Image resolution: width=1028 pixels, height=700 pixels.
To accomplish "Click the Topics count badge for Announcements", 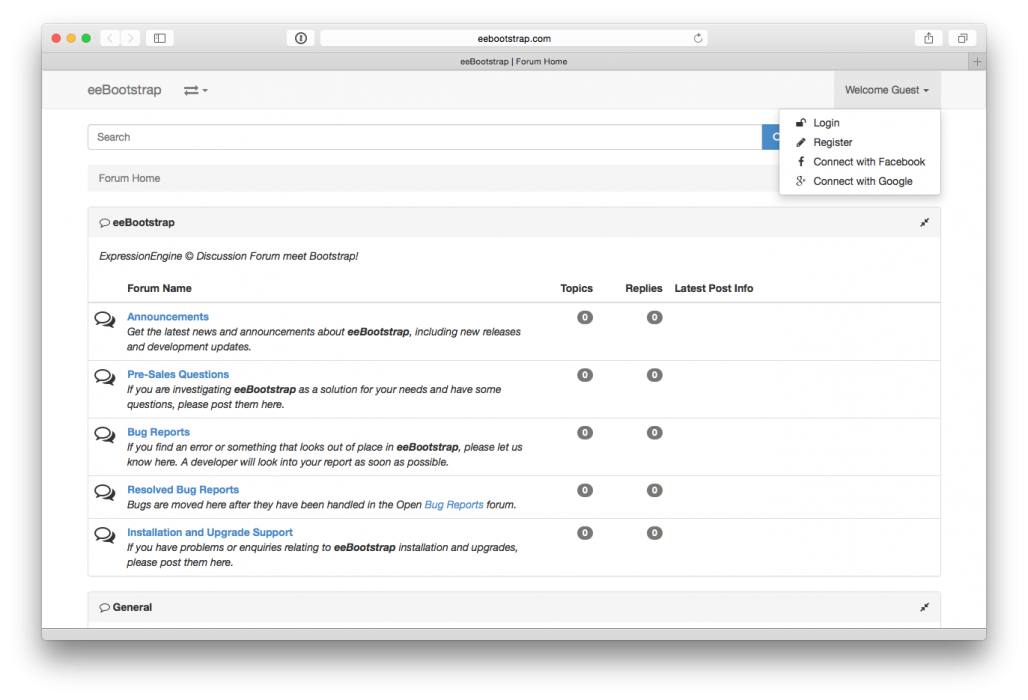I will pyautogui.click(x=585, y=317).
